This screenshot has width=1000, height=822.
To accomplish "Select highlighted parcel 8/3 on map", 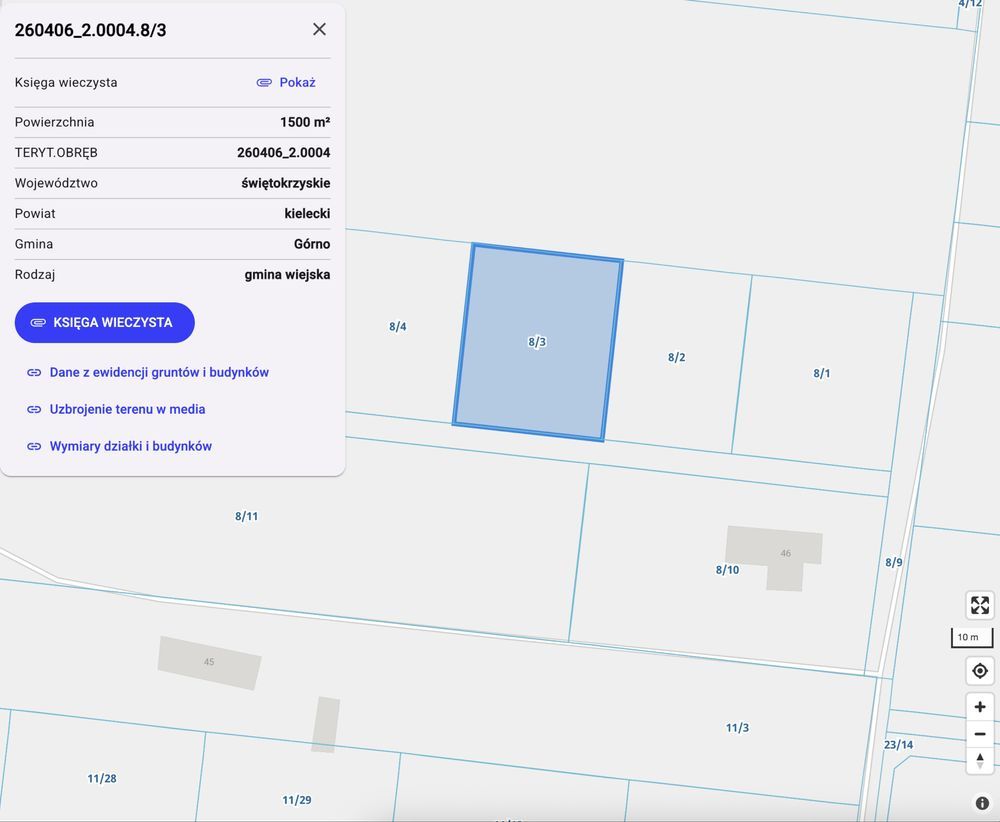I will [538, 342].
